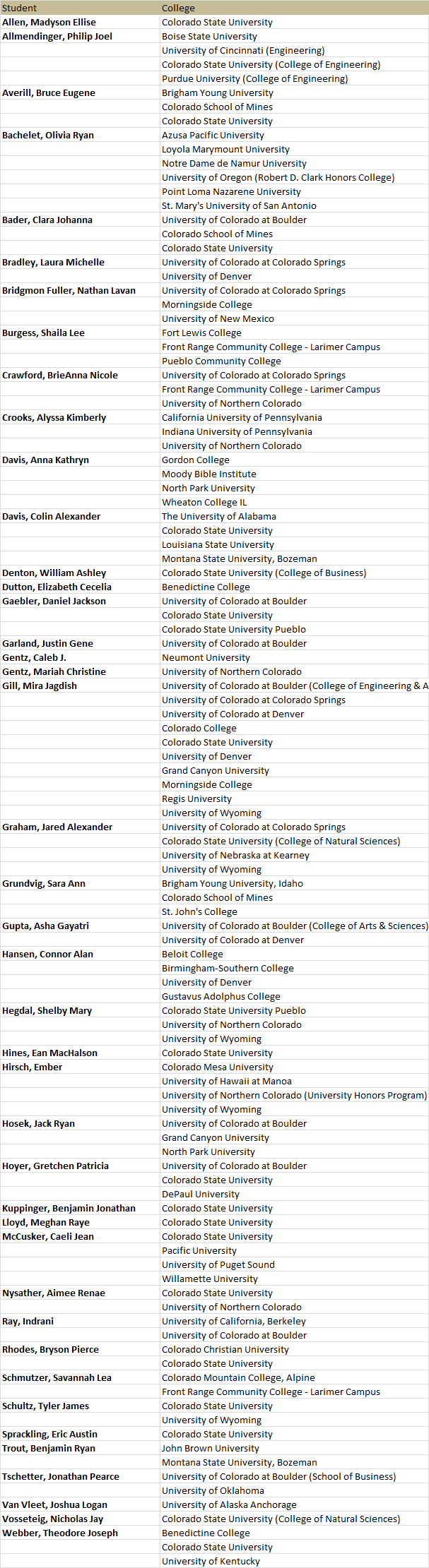Select the student cell Allen, Madyson Ellise
The width and height of the screenshot is (429, 1568).
pyautogui.click(x=49, y=22)
